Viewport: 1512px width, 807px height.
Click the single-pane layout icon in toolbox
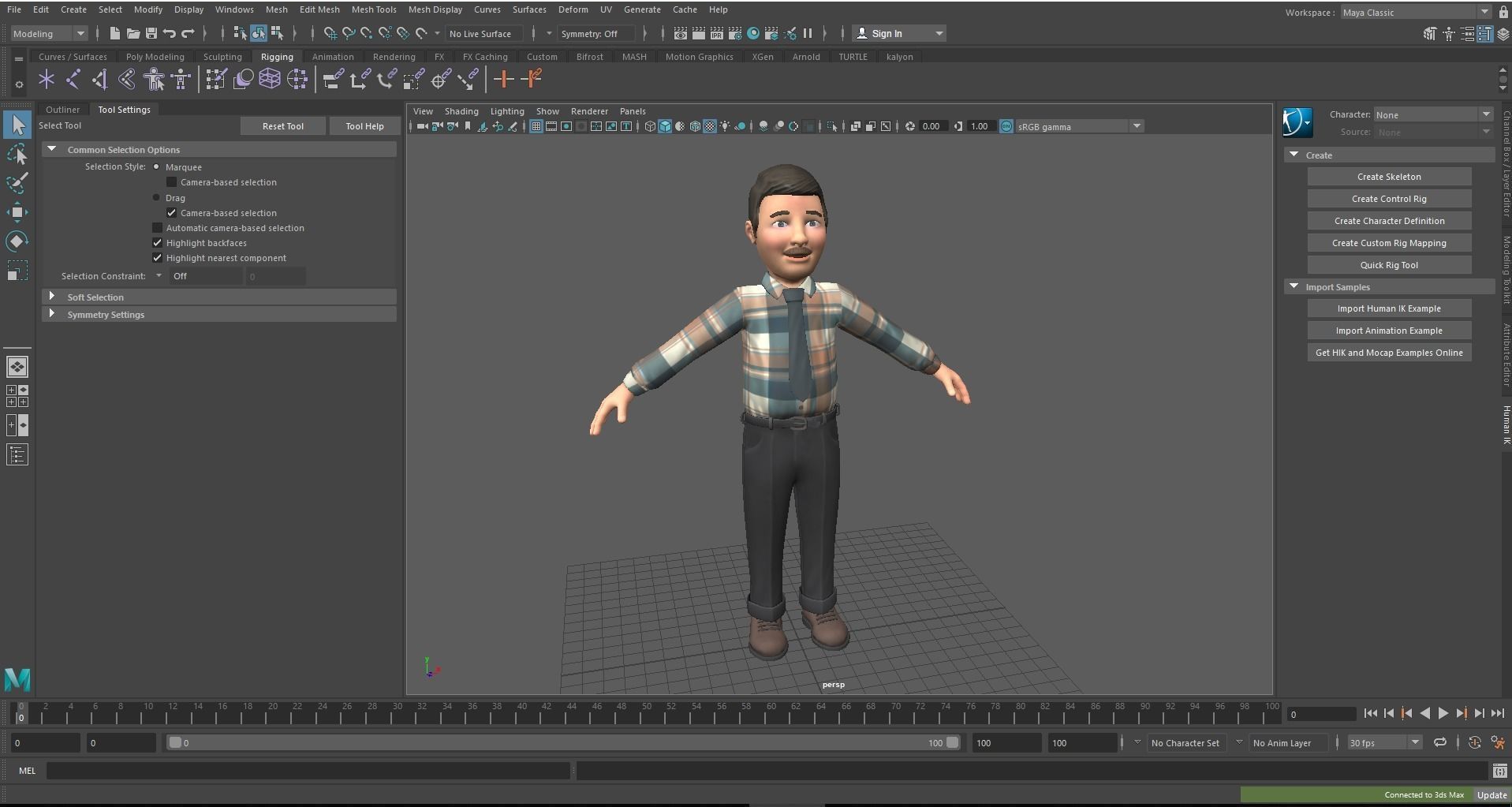click(x=17, y=367)
